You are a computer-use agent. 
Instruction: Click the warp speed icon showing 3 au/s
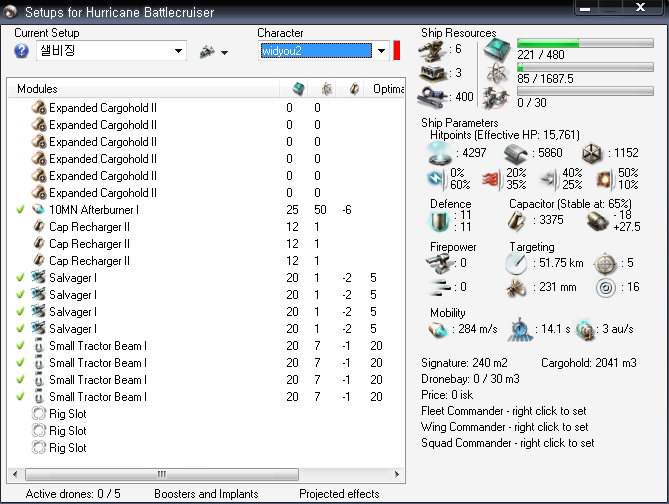click(x=585, y=329)
